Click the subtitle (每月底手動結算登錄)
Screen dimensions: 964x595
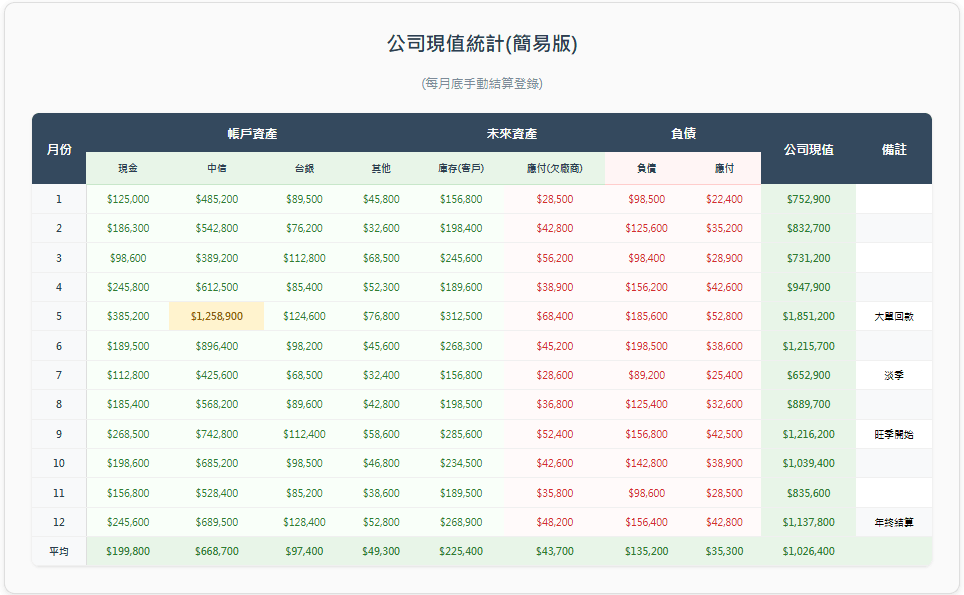click(485, 85)
